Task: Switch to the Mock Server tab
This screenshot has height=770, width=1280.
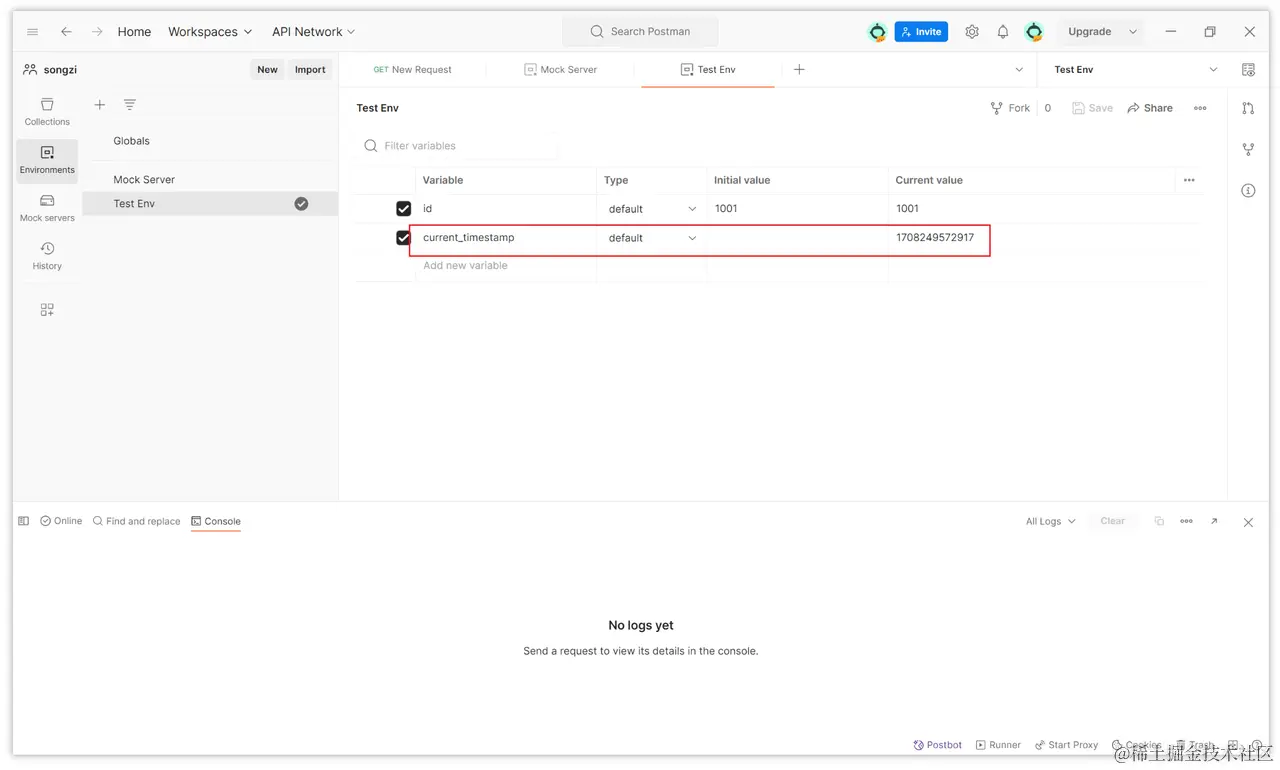Action: pos(560,70)
